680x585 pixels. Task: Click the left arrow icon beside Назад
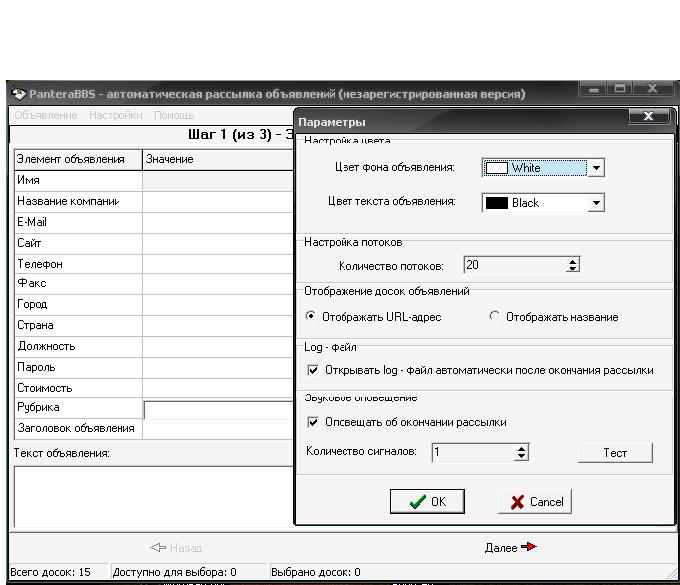pyautogui.click(x=158, y=547)
